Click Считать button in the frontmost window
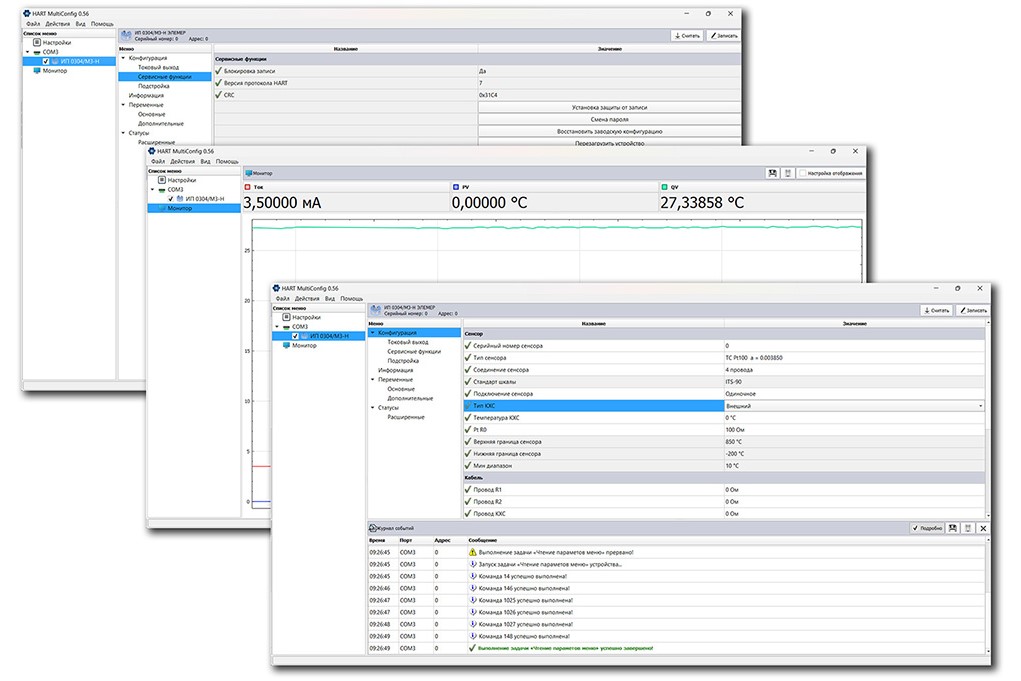This screenshot has width=1021, height=681. pos(936,310)
